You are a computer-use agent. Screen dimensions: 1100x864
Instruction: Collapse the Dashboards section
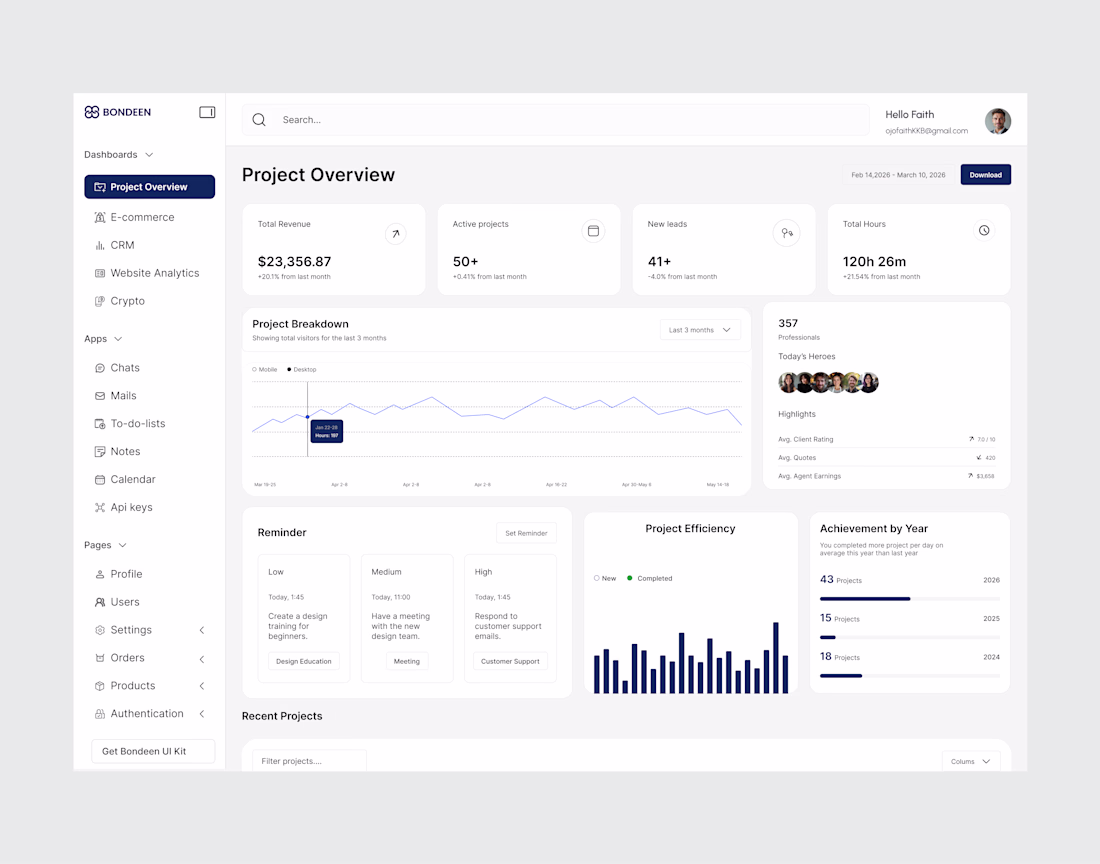tap(149, 155)
